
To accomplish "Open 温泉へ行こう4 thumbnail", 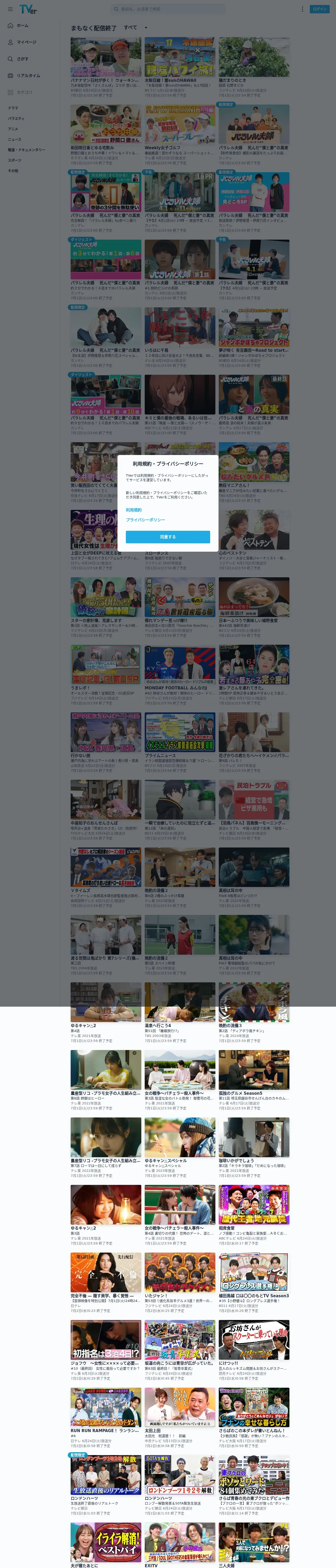I will (x=180, y=1002).
